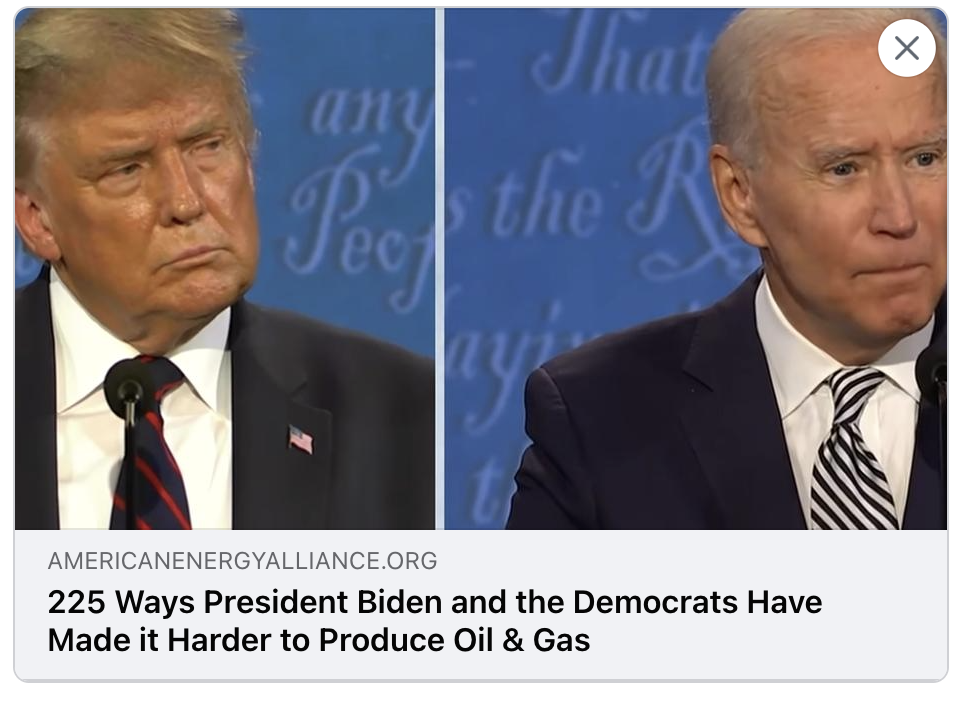Click the AMERICANENERGYALLIANCE.ORG domain label
This screenshot has width=964, height=702.
point(242,561)
